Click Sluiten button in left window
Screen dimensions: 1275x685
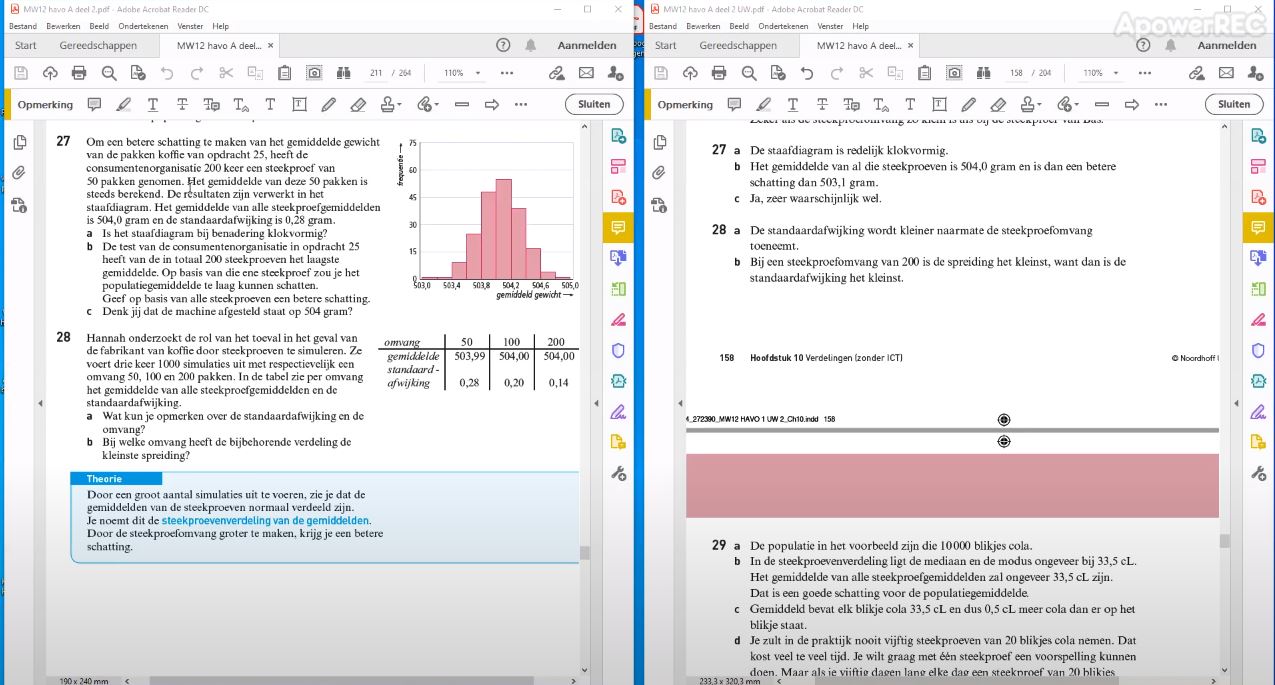pyautogui.click(x=594, y=104)
